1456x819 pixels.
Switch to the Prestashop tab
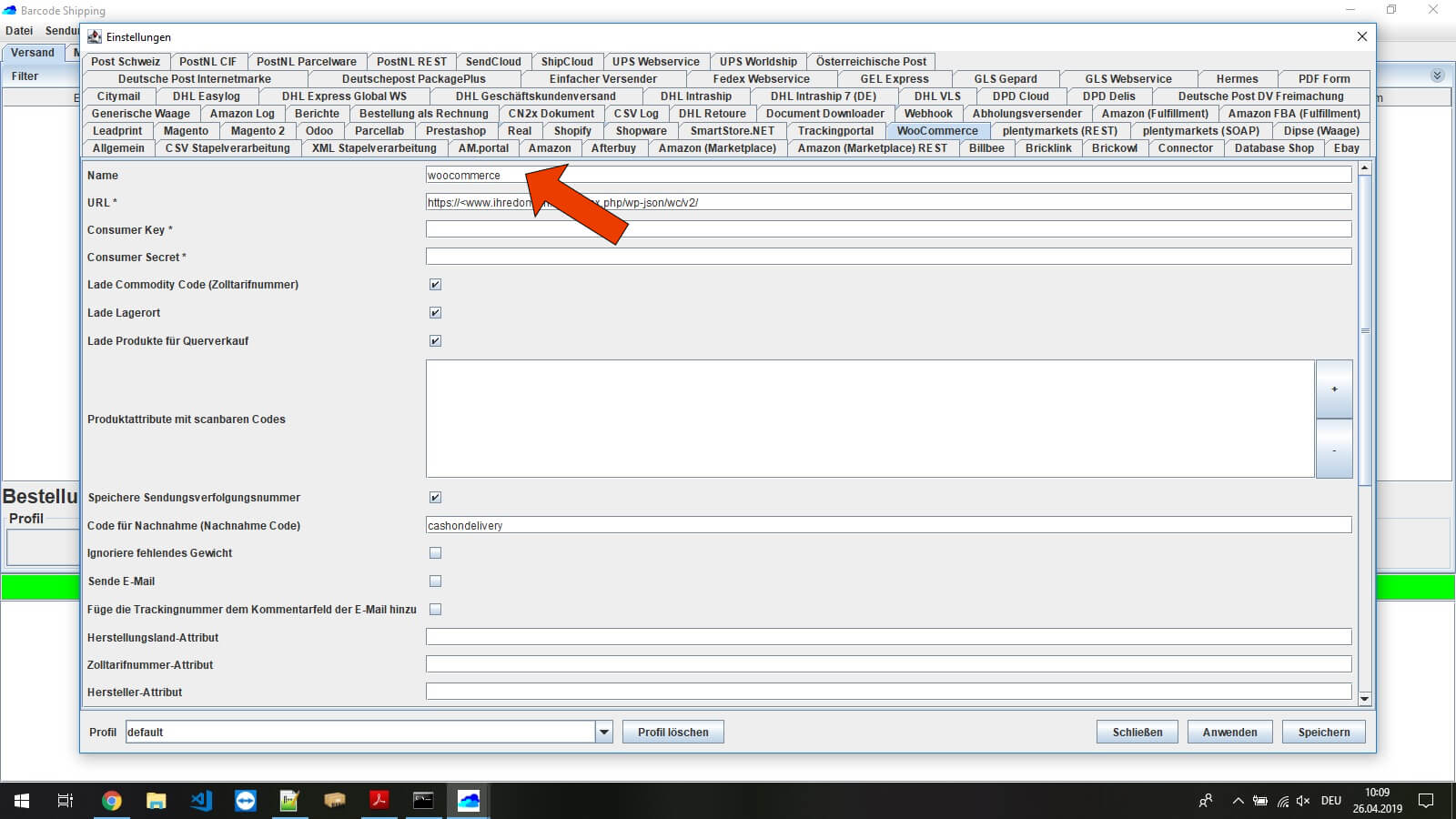tap(456, 131)
